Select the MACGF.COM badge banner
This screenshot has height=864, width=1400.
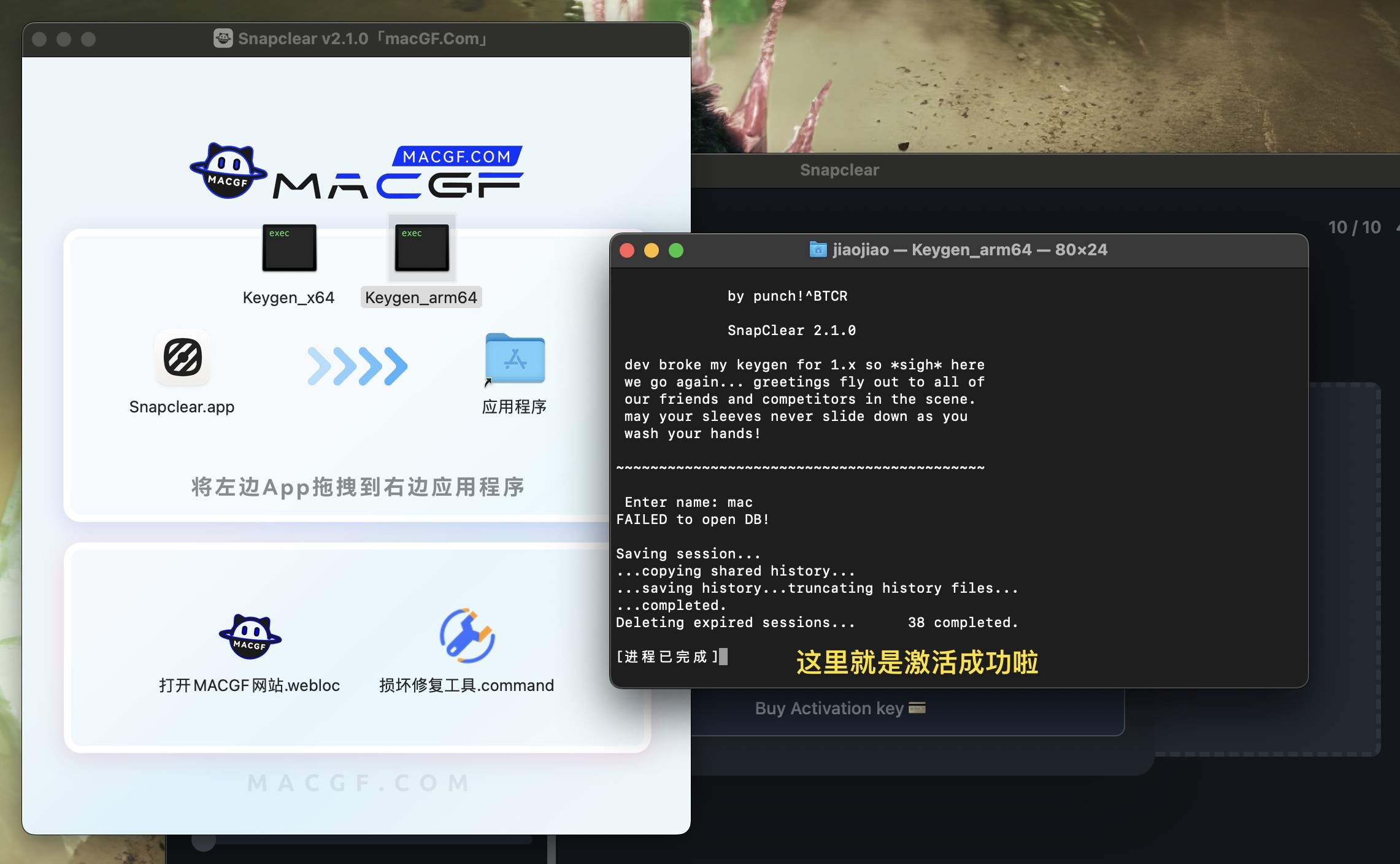tap(456, 156)
